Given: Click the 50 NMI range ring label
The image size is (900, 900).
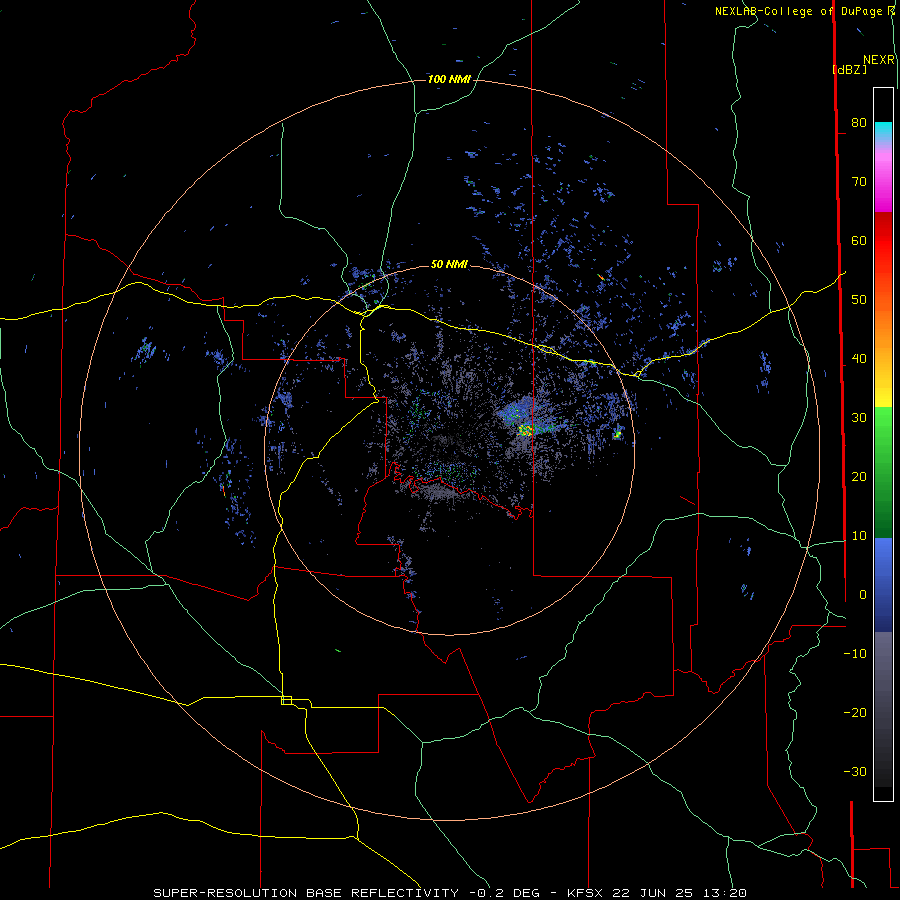Looking at the screenshot, I should (449, 264).
